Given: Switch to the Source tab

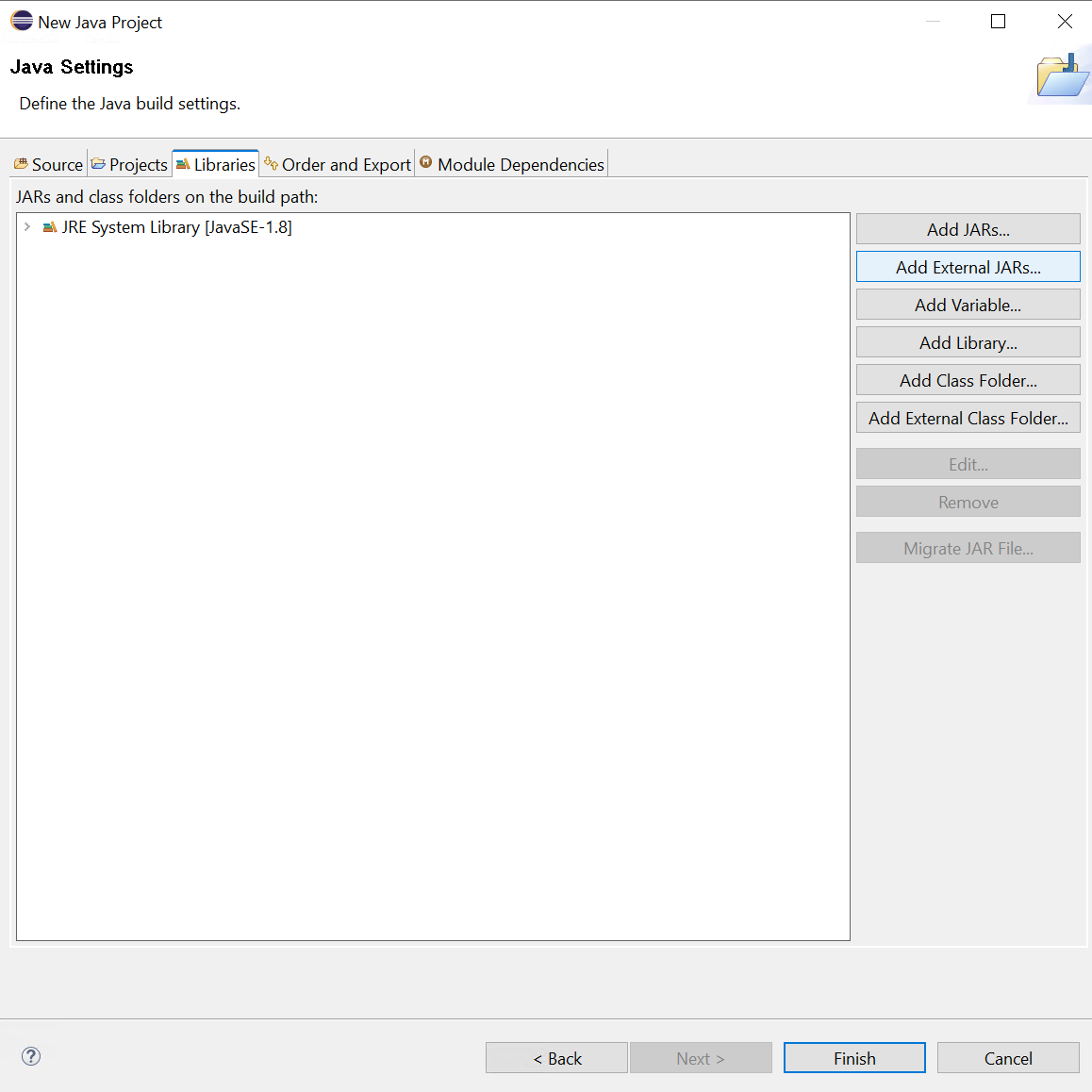Looking at the screenshot, I should 49,164.
